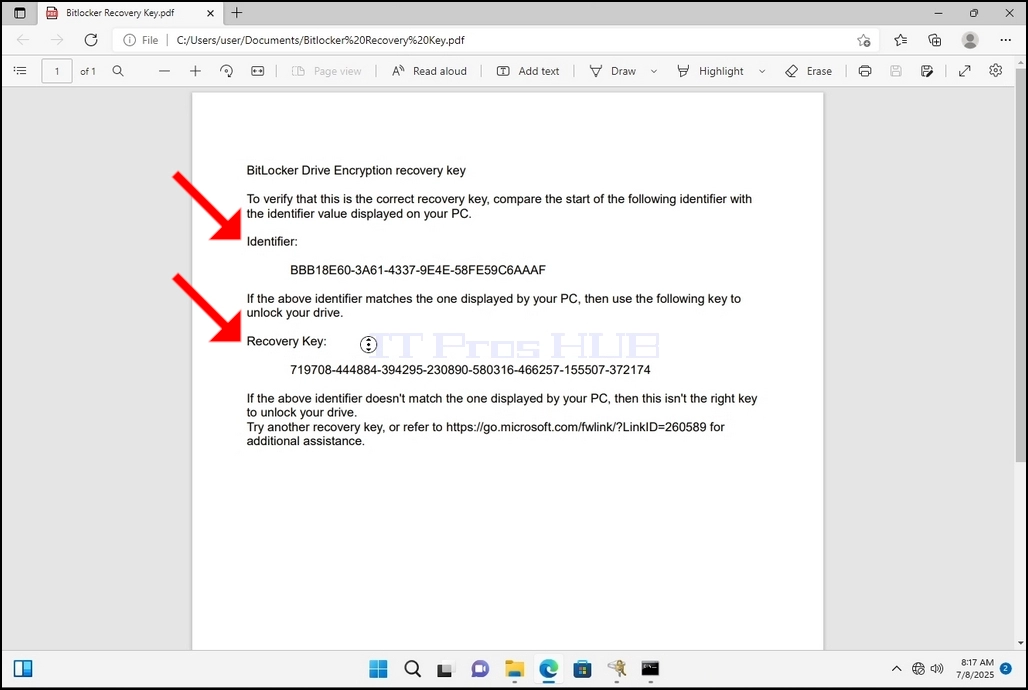Open the keys app on taskbar
Image resolution: width=1028 pixels, height=690 pixels.
click(x=616, y=669)
